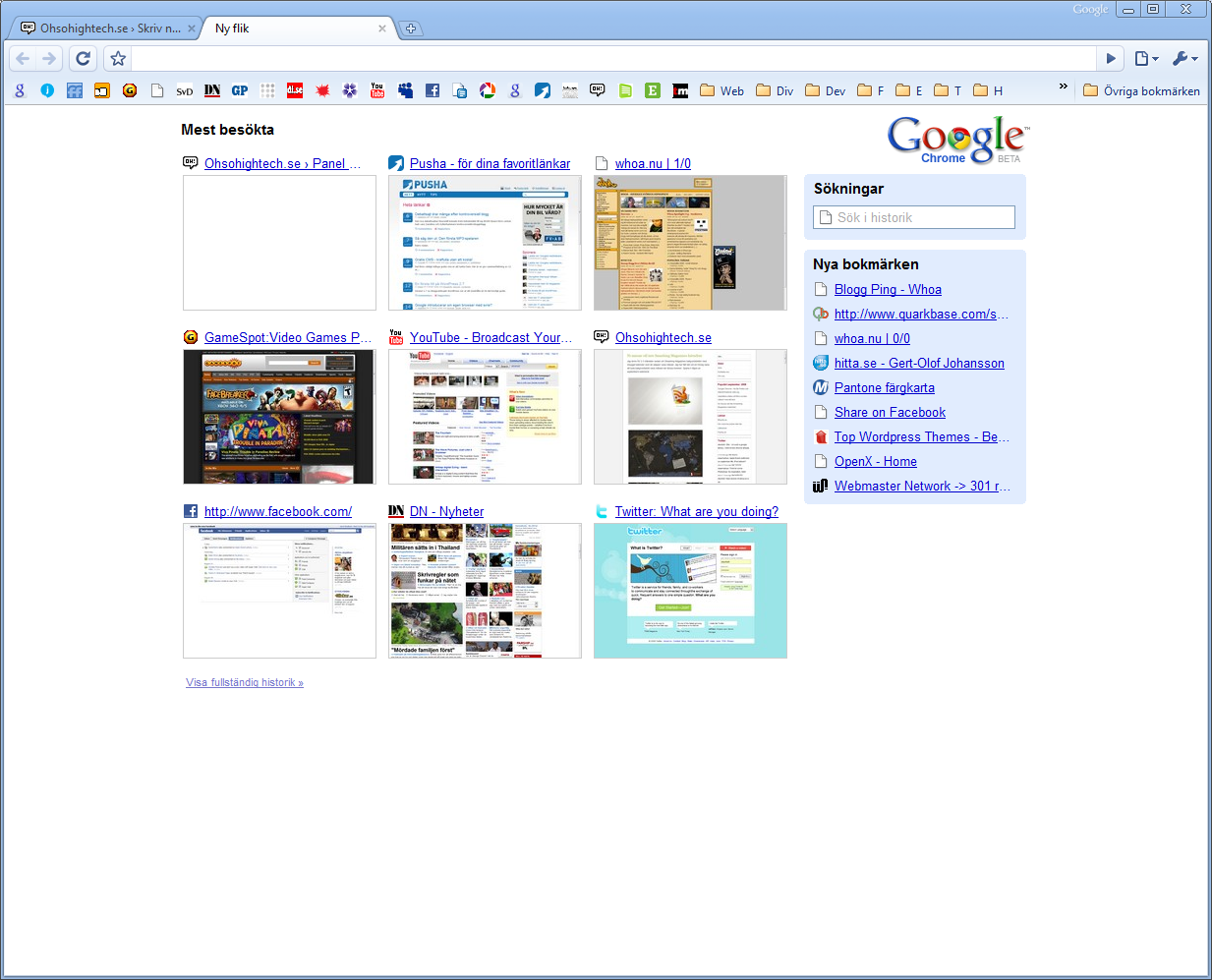Expand the T bookmarks folder
Screen dimensions: 1212x980
pos(949,90)
